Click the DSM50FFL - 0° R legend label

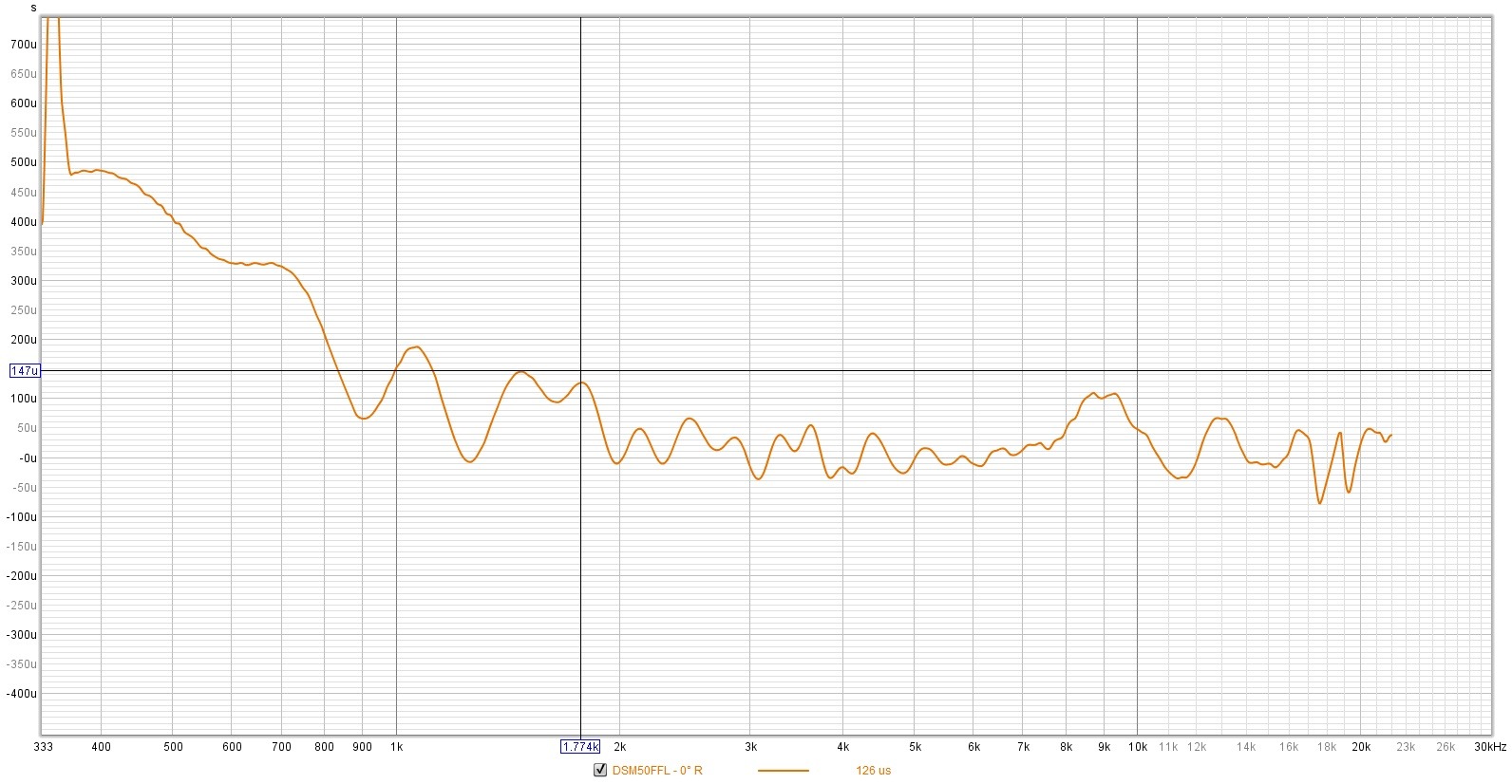pos(657,770)
